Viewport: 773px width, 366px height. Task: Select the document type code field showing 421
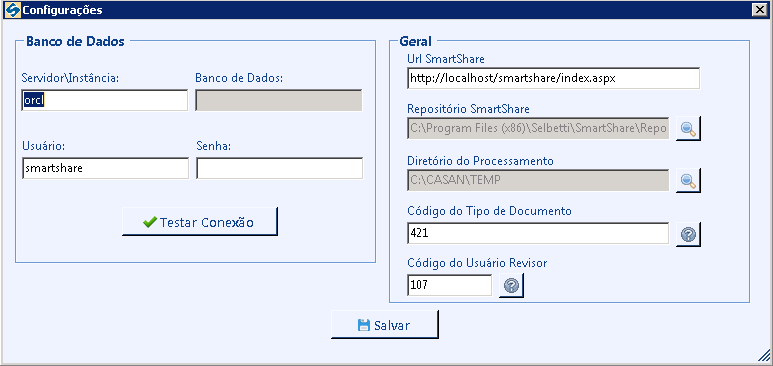[538, 233]
